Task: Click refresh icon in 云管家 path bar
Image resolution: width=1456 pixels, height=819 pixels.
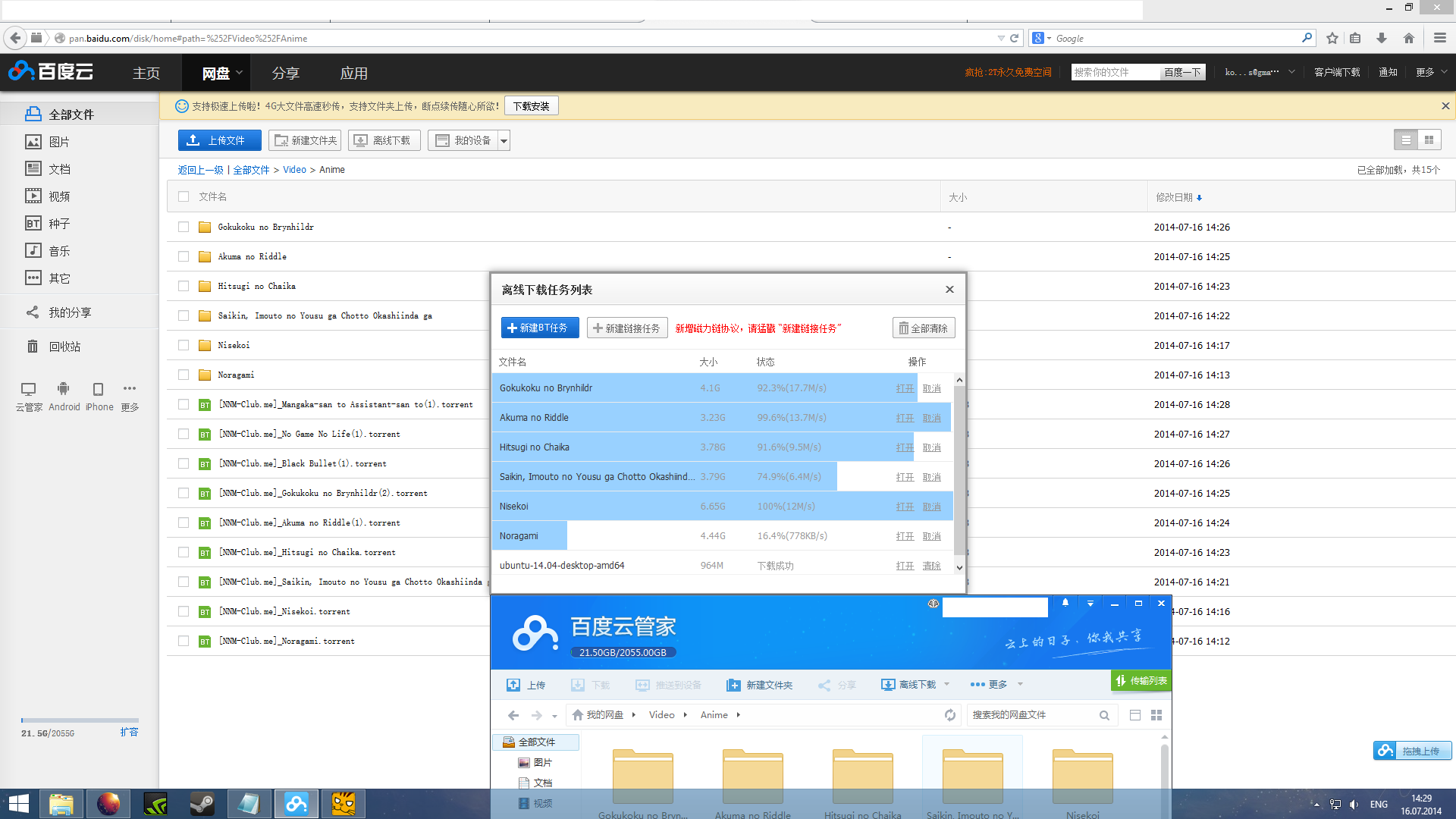Action: (949, 715)
